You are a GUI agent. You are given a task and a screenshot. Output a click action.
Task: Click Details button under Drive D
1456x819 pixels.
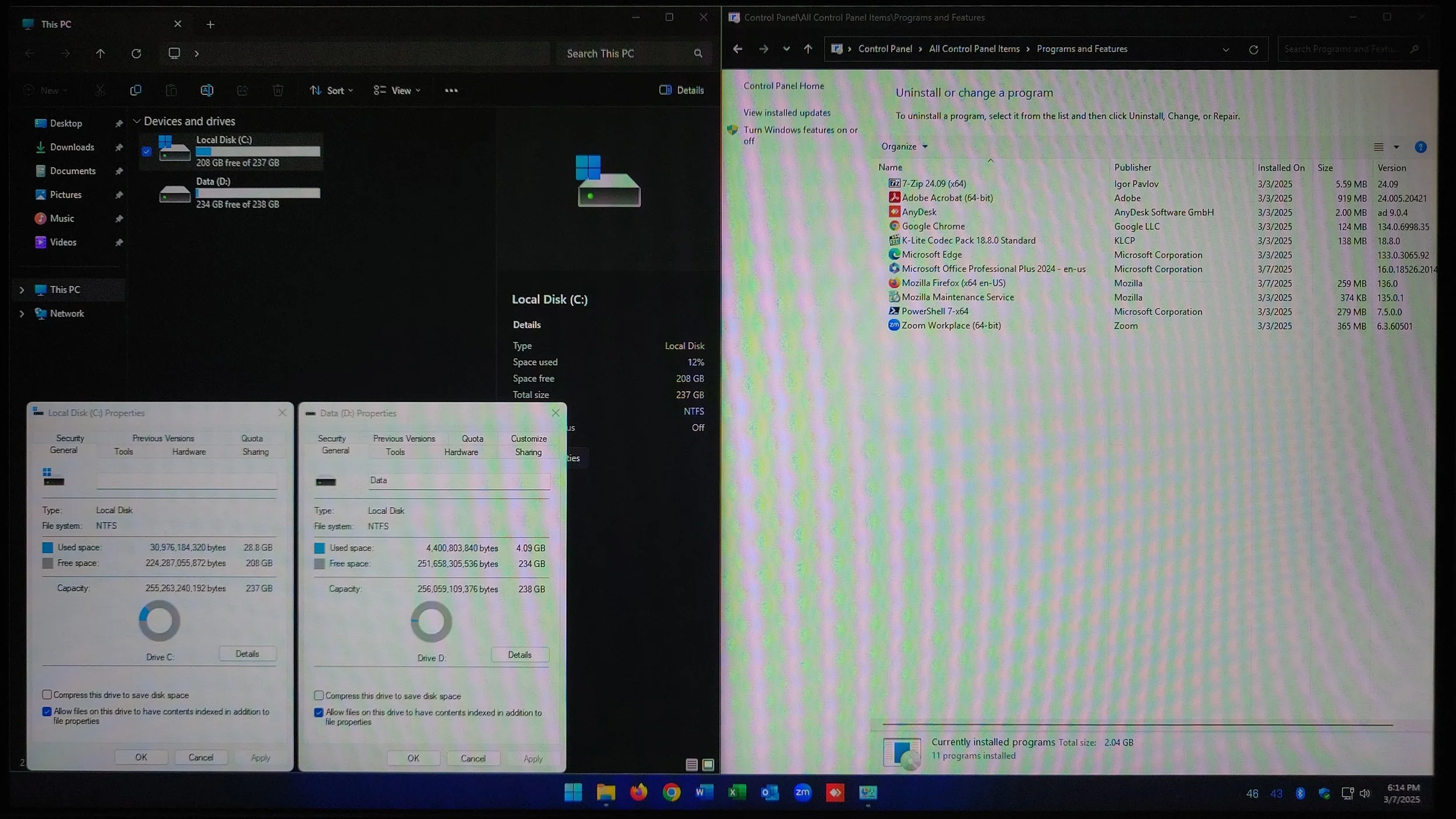(519, 655)
